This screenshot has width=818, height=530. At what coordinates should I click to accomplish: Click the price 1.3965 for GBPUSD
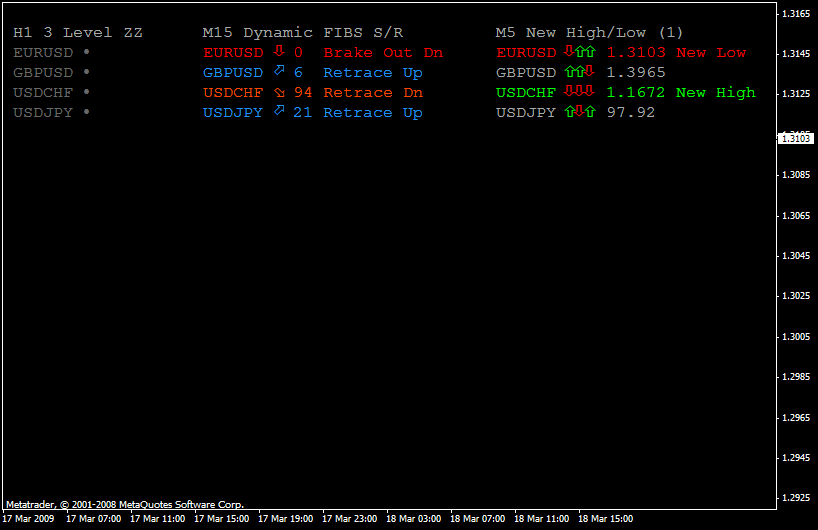point(636,73)
